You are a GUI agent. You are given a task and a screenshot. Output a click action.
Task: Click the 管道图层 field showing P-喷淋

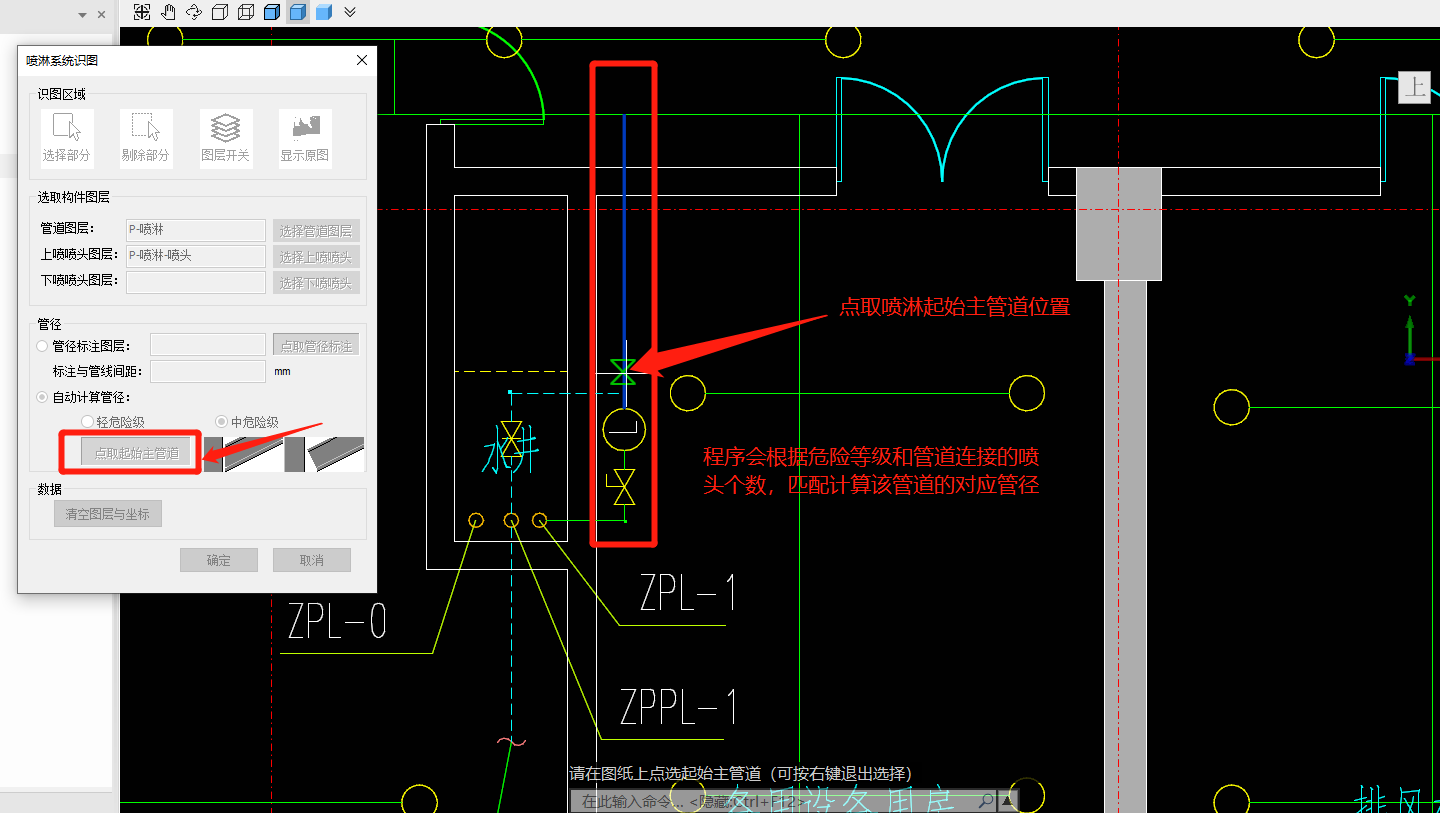196,230
